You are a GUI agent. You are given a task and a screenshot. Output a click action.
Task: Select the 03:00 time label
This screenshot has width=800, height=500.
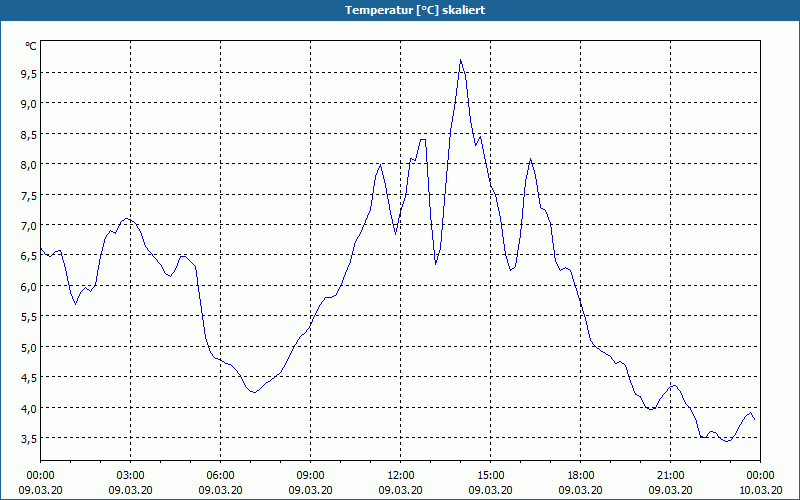pyautogui.click(x=131, y=476)
